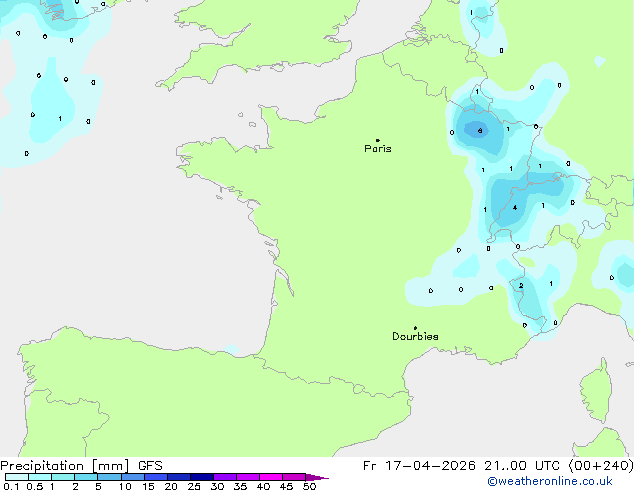634x490 pixels.
Task: Click the Paris location dot marker
Action: [378, 140]
